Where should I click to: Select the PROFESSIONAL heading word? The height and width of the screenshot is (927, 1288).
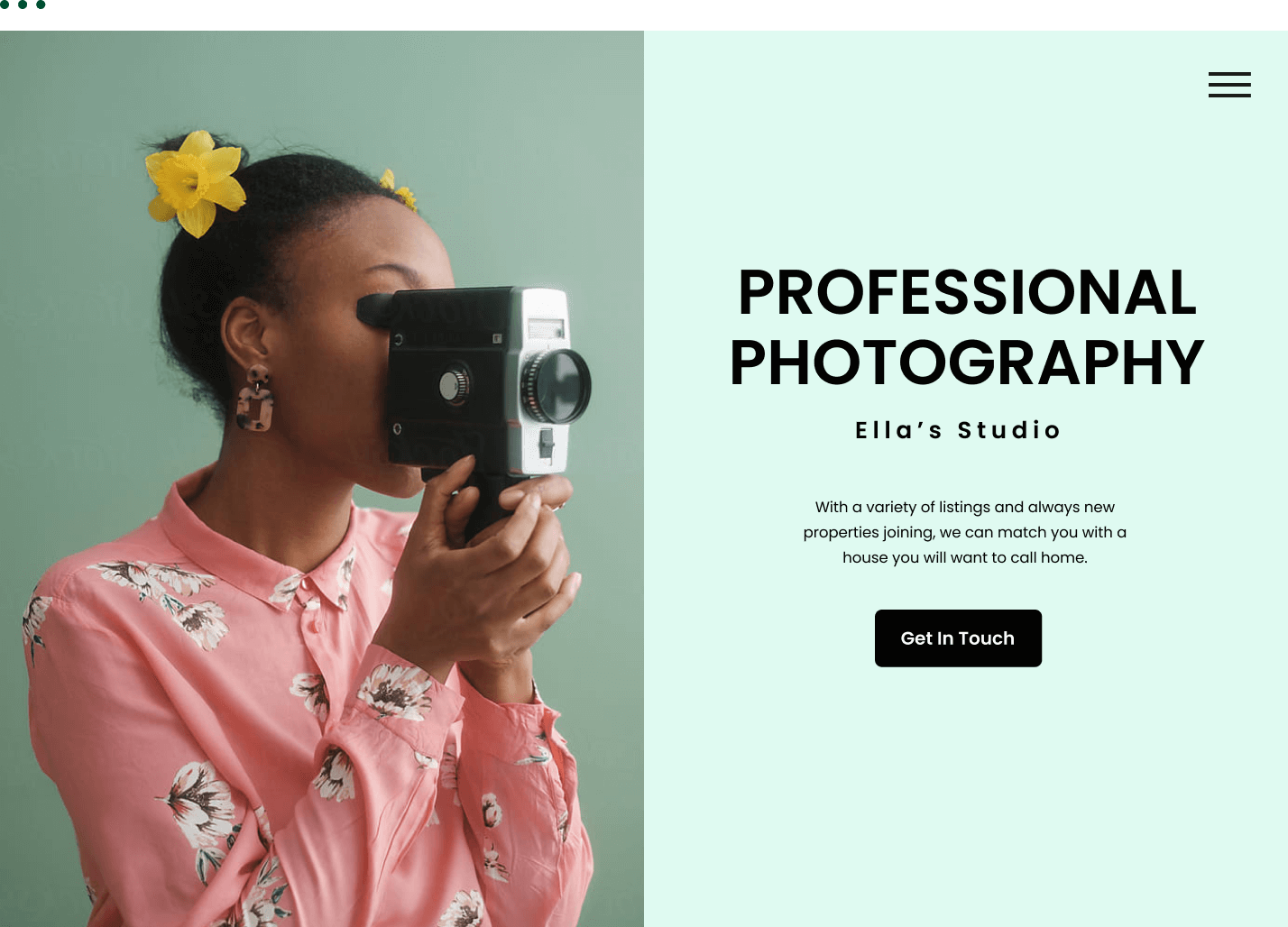967,292
